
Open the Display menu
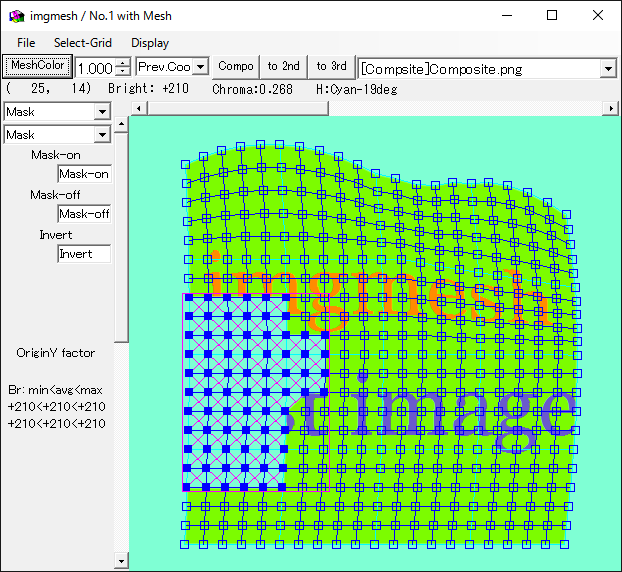[x=150, y=43]
